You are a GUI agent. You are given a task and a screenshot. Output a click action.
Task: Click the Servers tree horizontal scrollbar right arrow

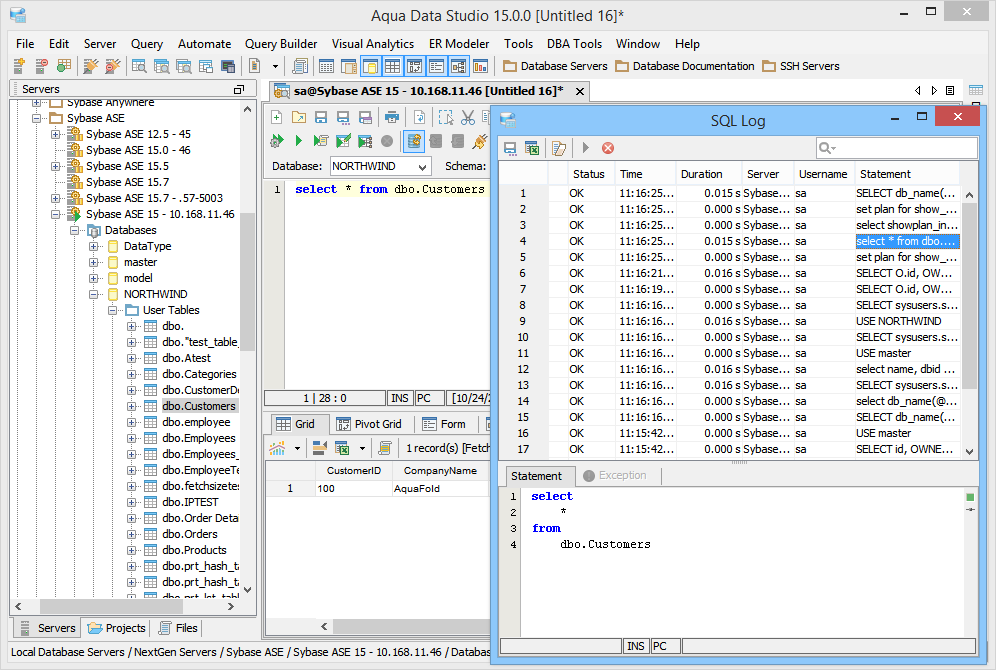click(x=231, y=606)
